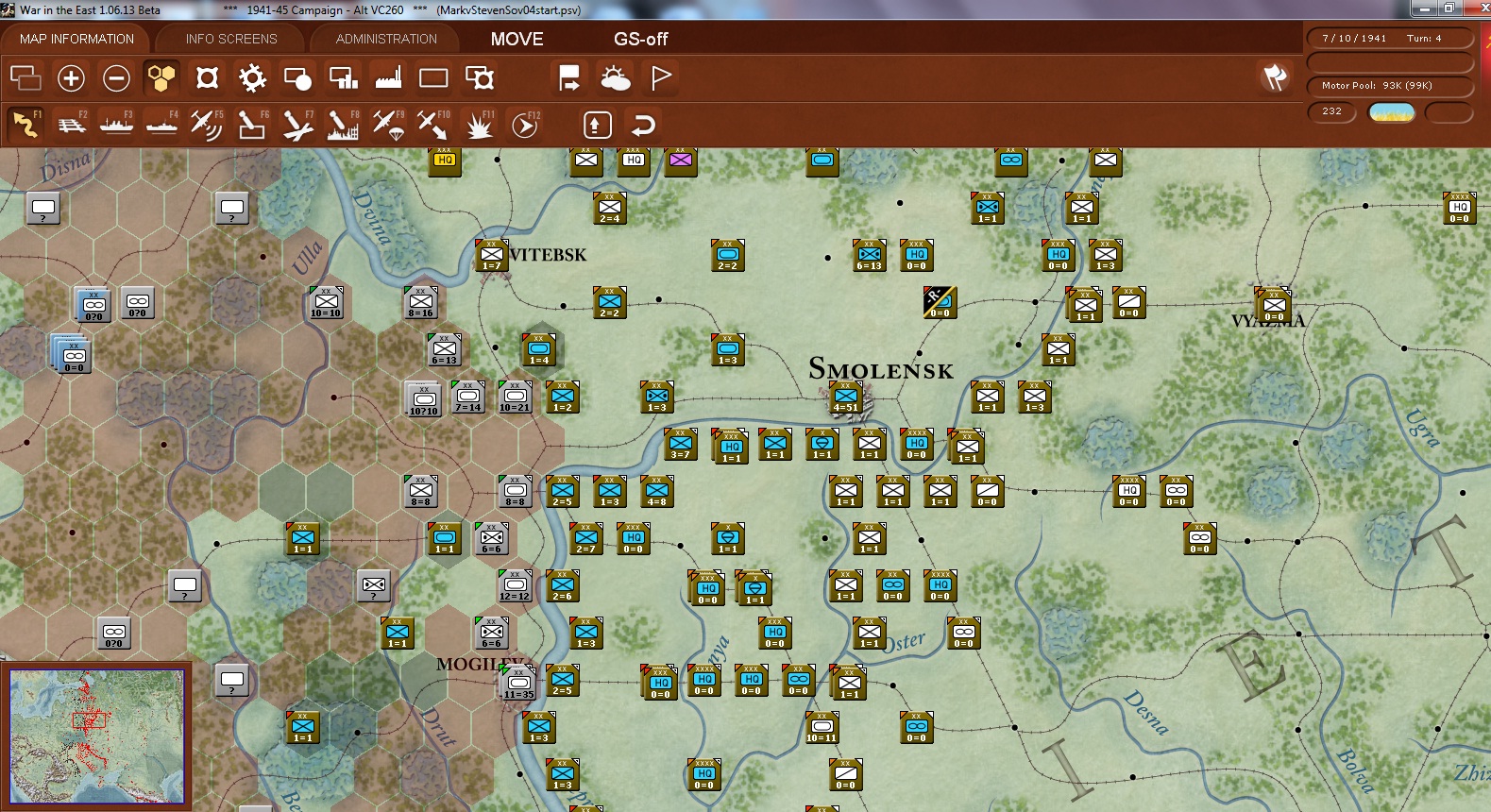Viewport: 1491px width, 812px height.
Task: Click the VITEBSK city label
Action: coord(548,255)
